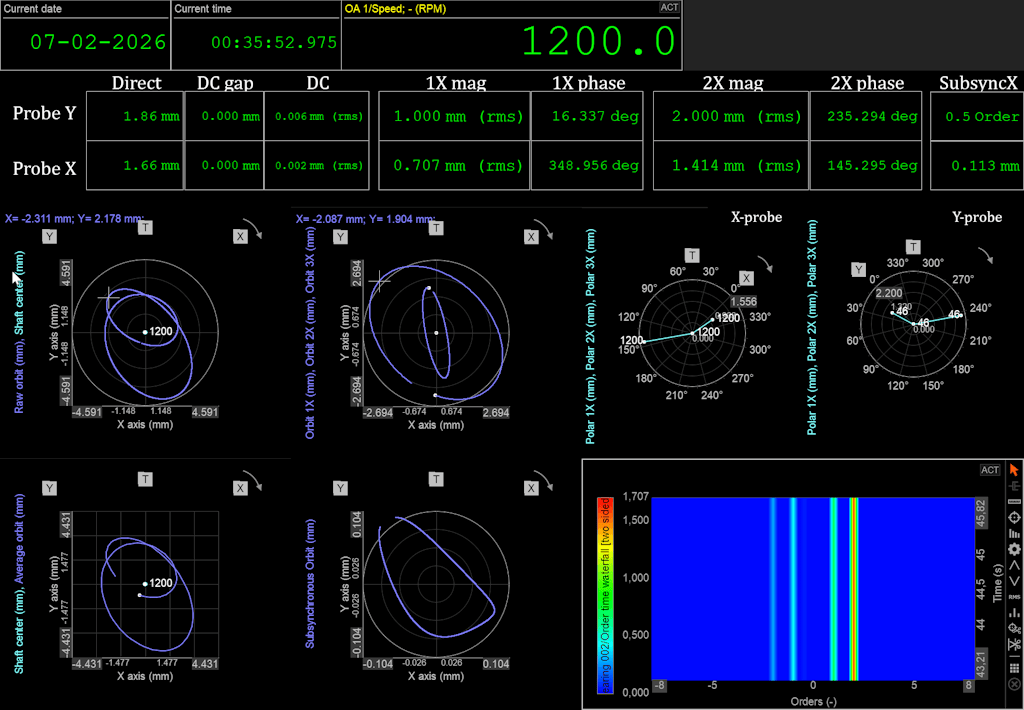This screenshot has width=1024, height=710.
Task: Edit waterfall order axis maximum 8
Action: (x=967, y=685)
